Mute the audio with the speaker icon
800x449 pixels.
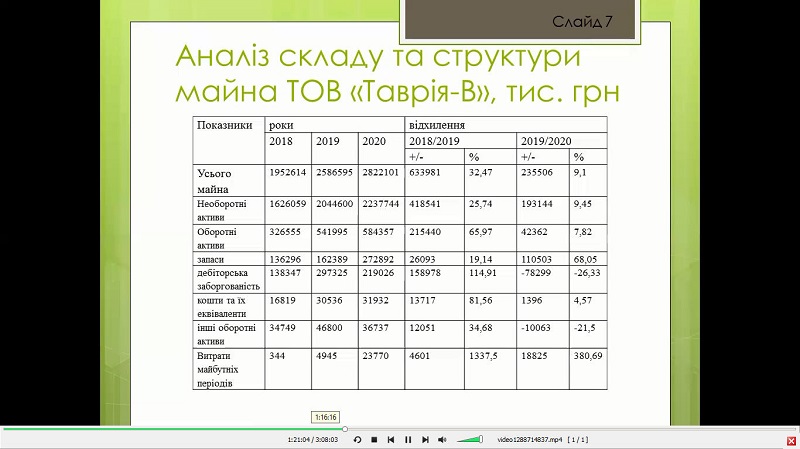pos(442,439)
